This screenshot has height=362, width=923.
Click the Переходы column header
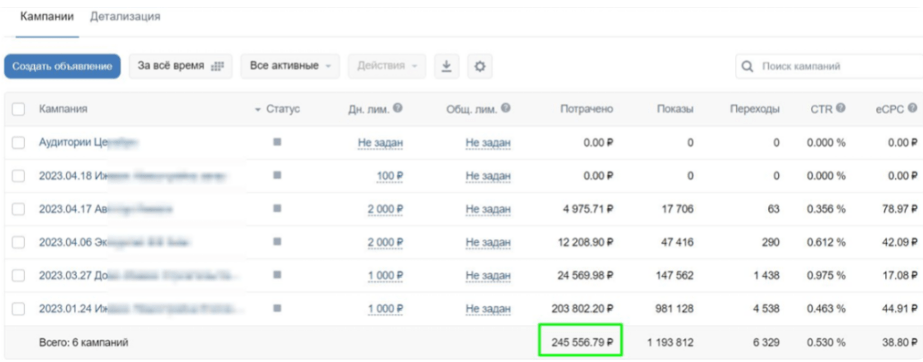point(755,109)
